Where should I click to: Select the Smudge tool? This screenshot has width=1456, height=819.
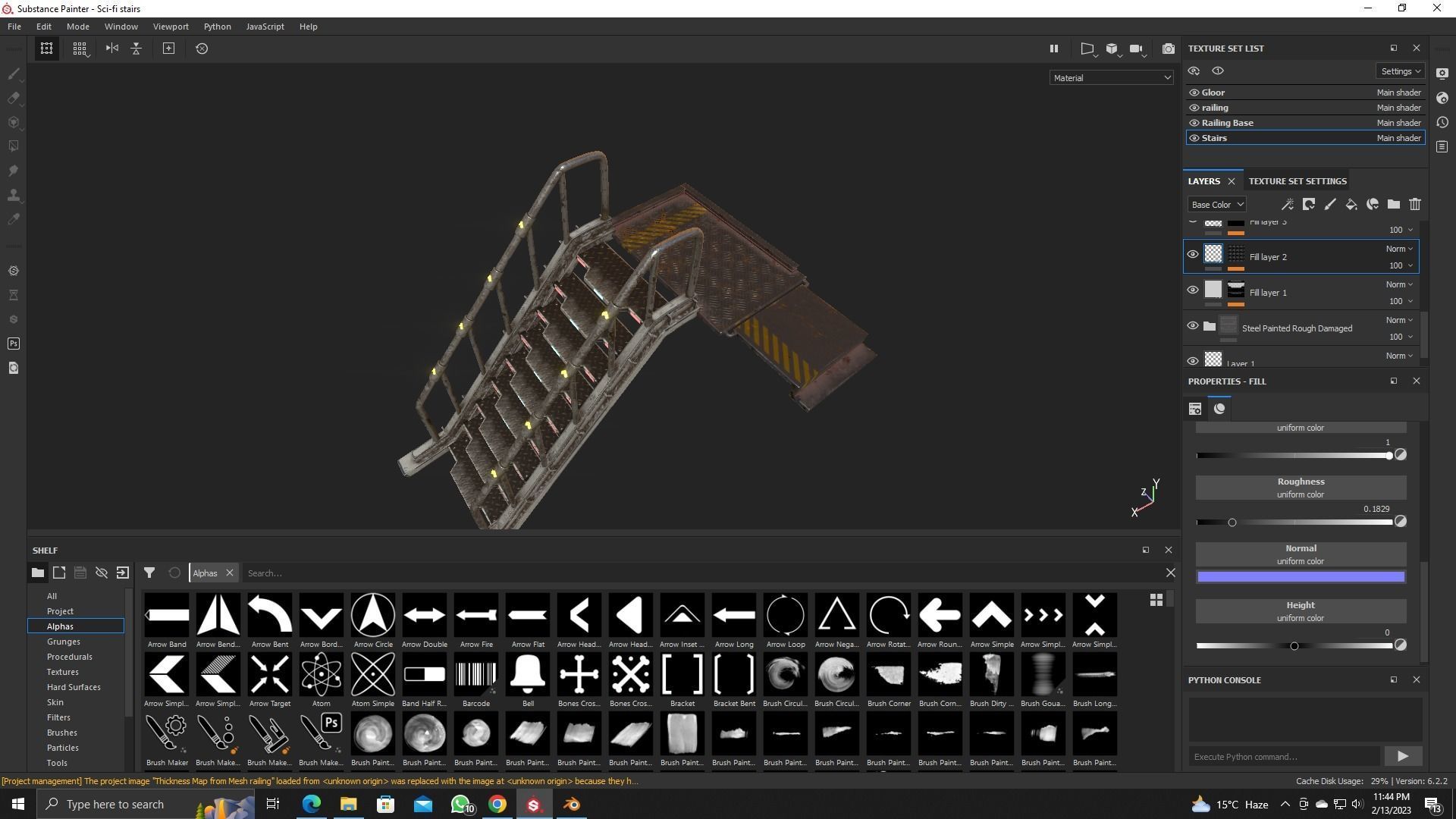pos(13,171)
